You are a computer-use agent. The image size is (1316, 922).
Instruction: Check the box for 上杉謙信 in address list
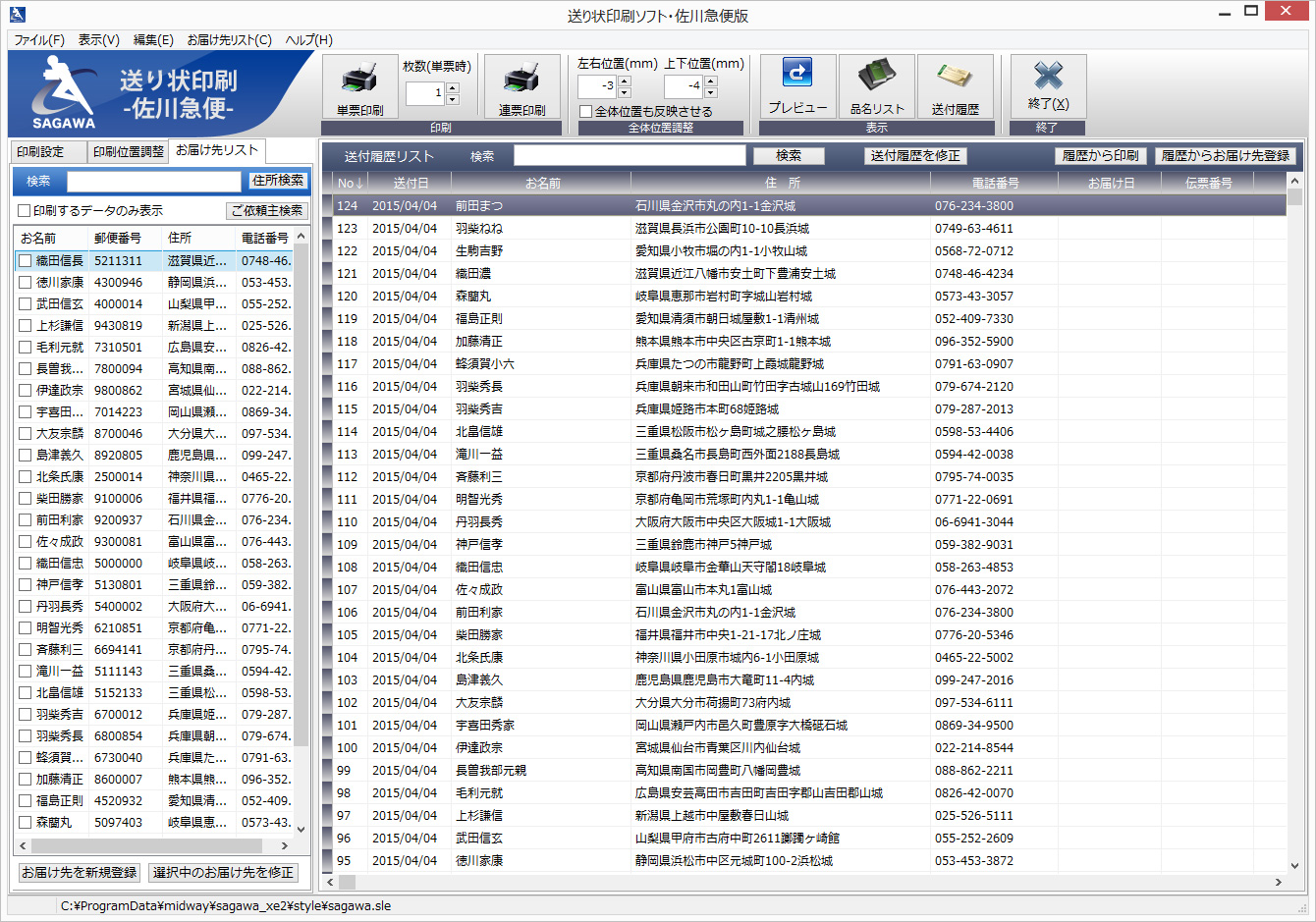26,326
